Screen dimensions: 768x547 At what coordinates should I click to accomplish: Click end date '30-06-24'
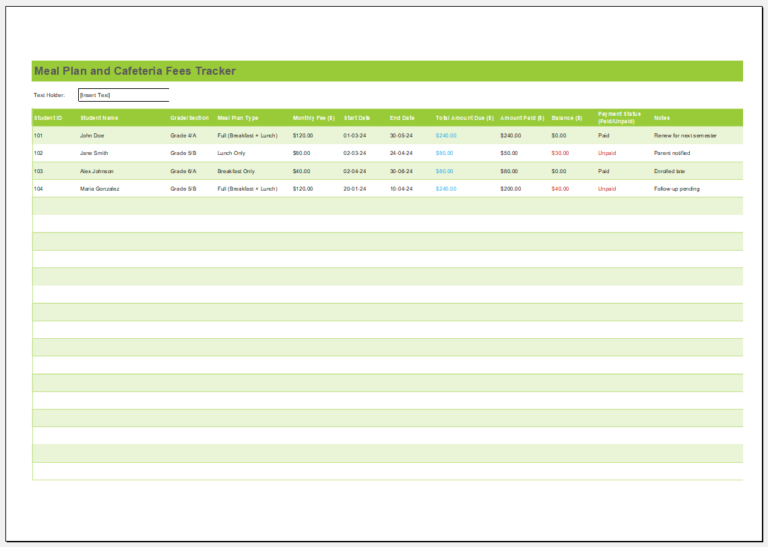pos(401,171)
